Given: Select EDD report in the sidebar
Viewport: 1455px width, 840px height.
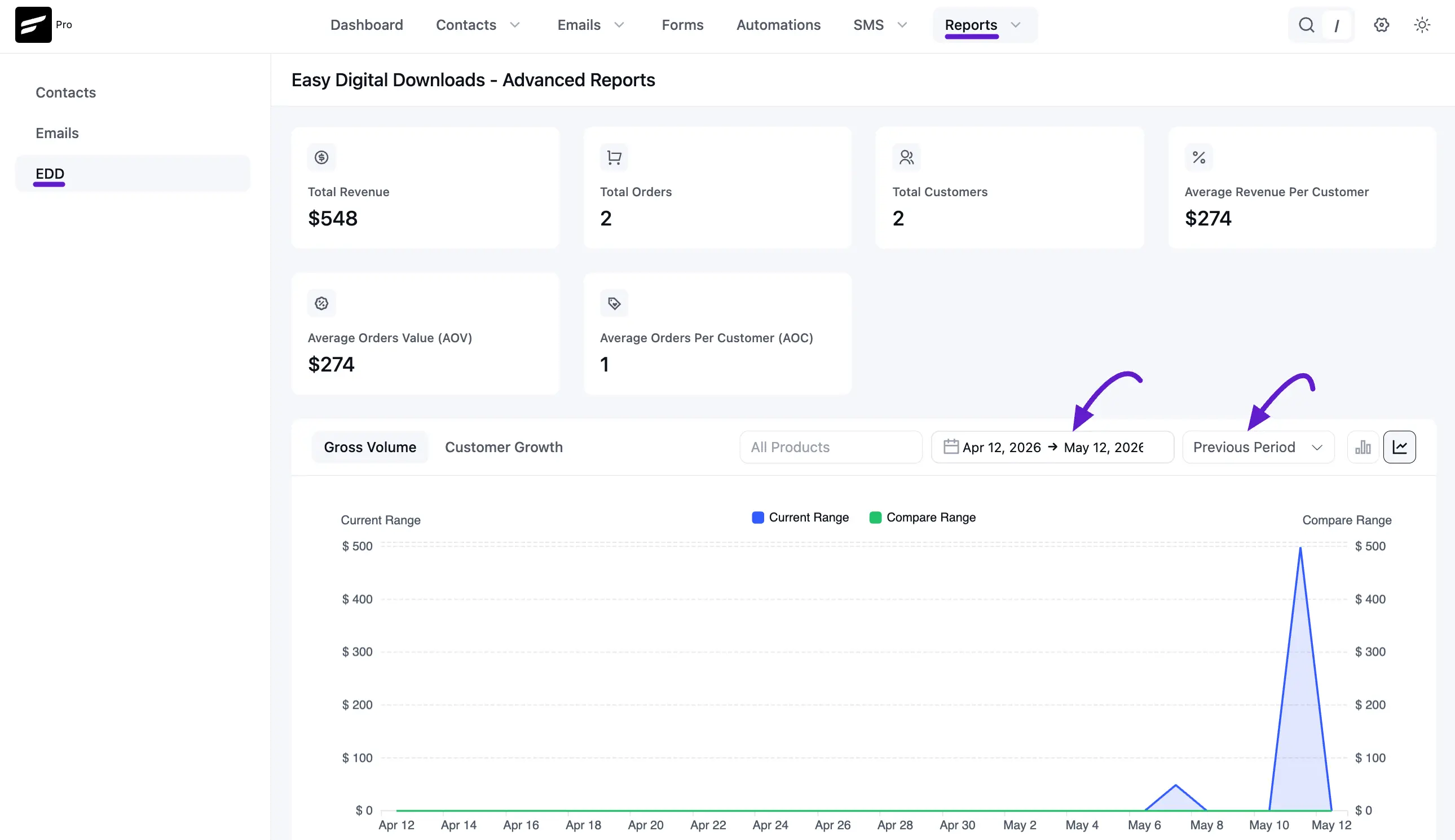Looking at the screenshot, I should pos(133,173).
